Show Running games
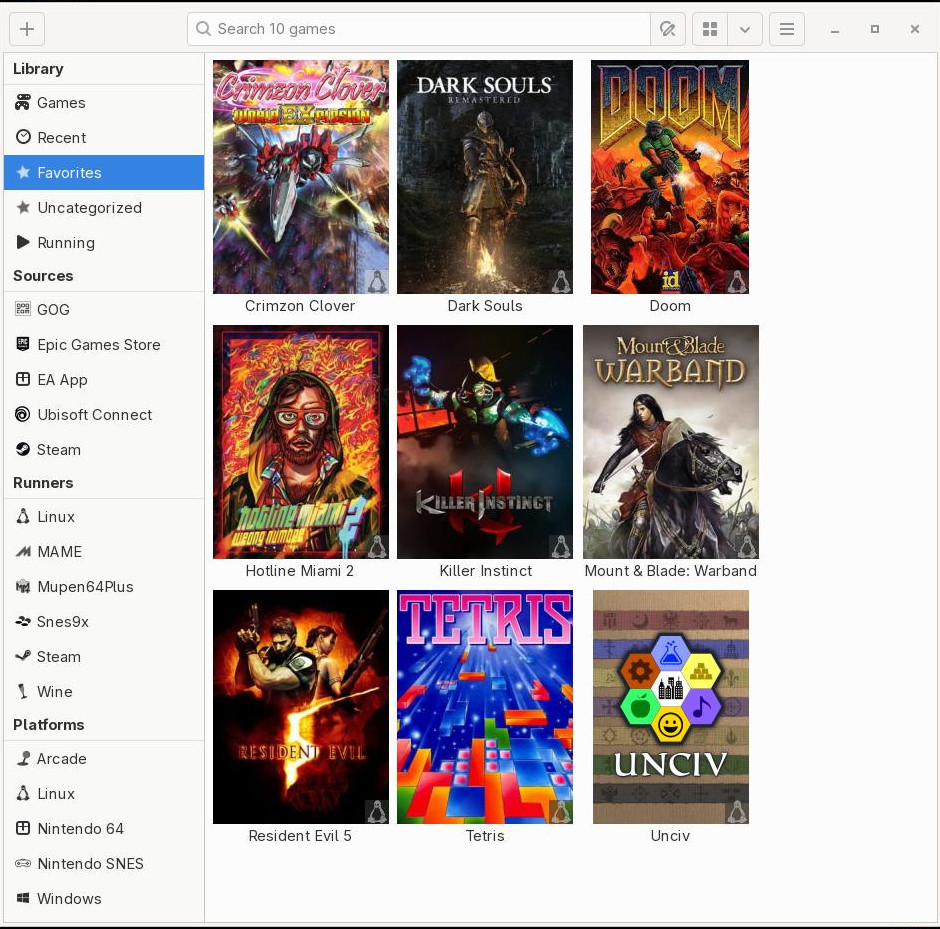Image resolution: width=940 pixels, height=929 pixels. pyautogui.click(x=104, y=242)
